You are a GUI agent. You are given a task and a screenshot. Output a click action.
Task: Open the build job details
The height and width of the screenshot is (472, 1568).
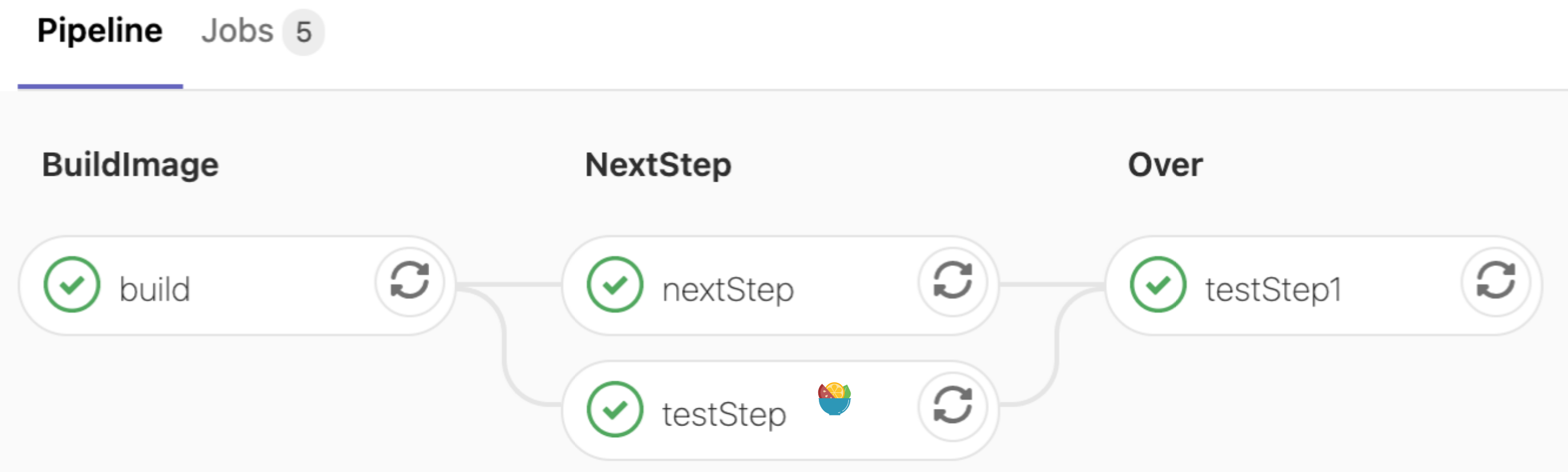[x=155, y=289]
